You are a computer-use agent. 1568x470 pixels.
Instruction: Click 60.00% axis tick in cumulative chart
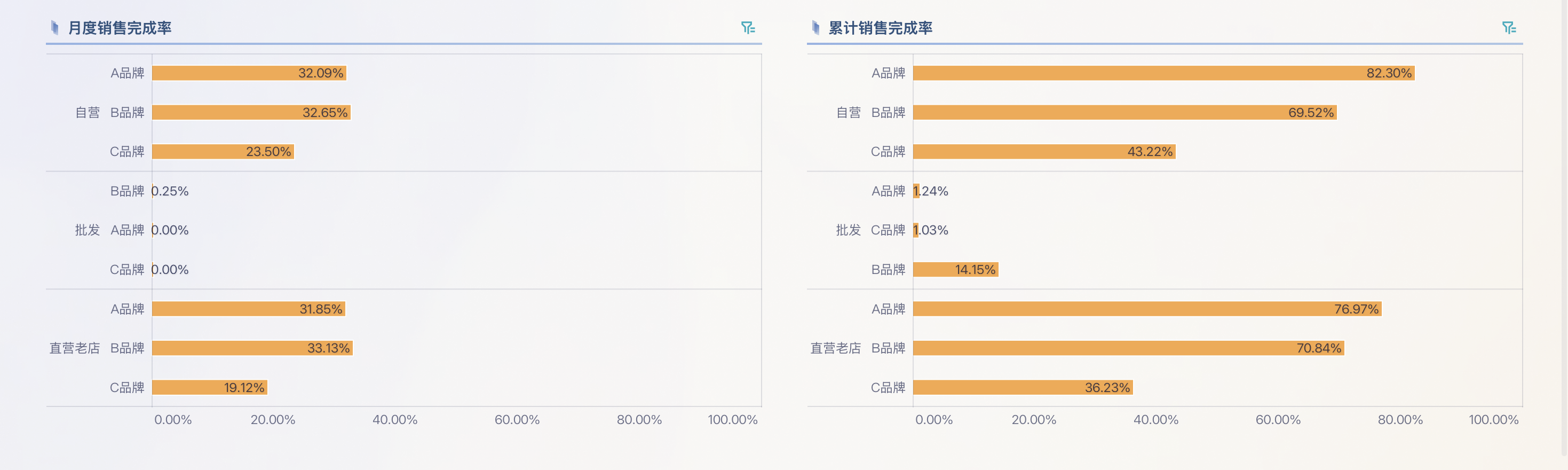coord(1278,419)
